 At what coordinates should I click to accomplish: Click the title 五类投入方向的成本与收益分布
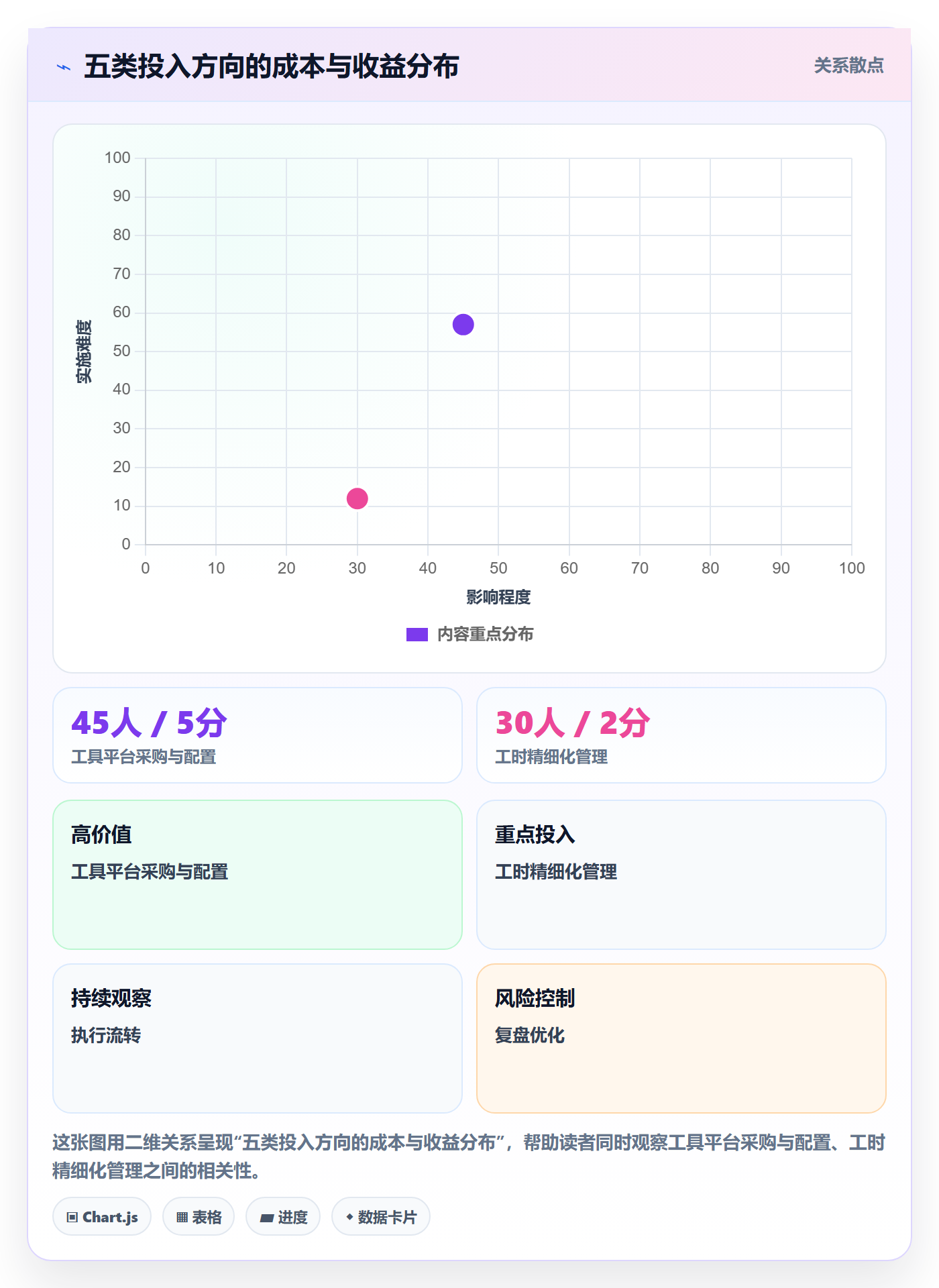(272, 66)
